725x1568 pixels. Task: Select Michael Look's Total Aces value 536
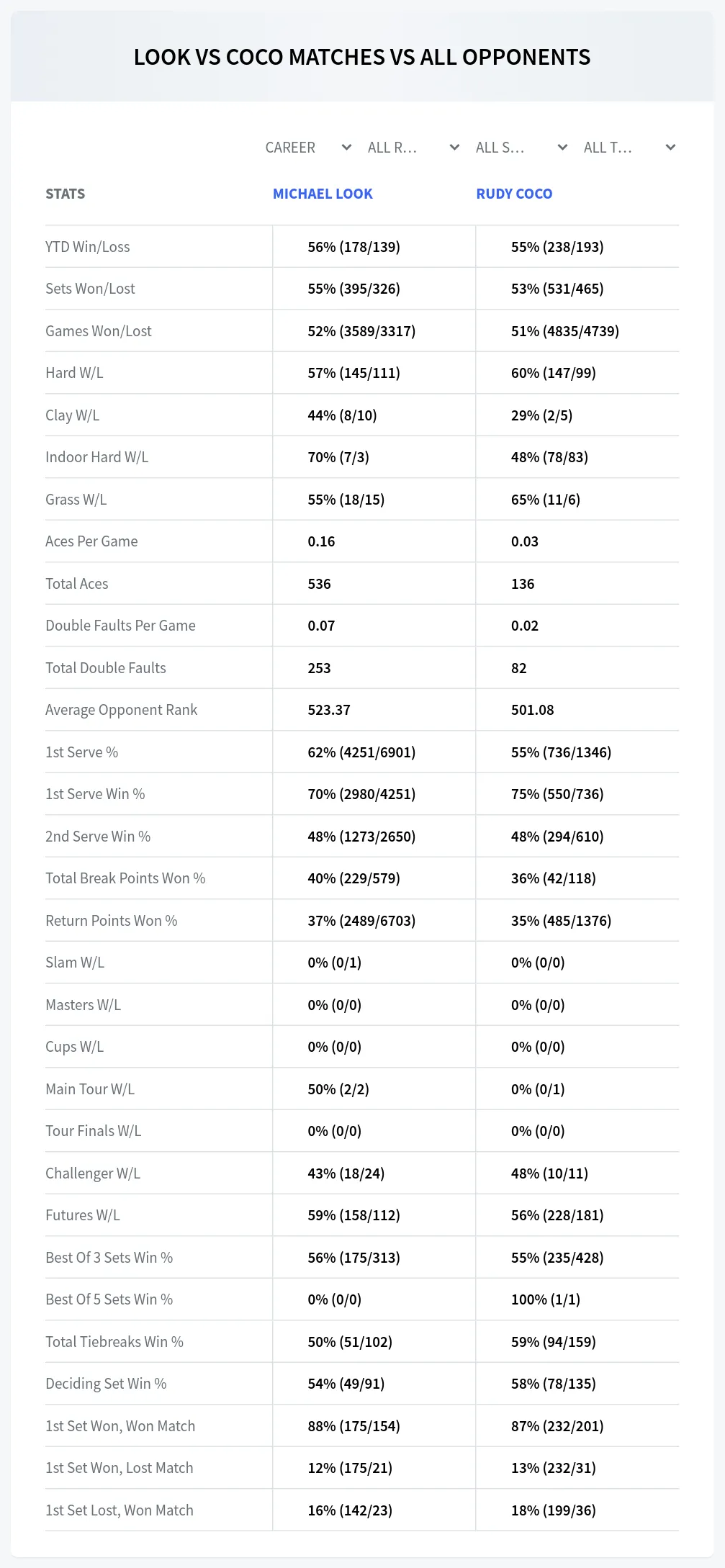tap(319, 584)
